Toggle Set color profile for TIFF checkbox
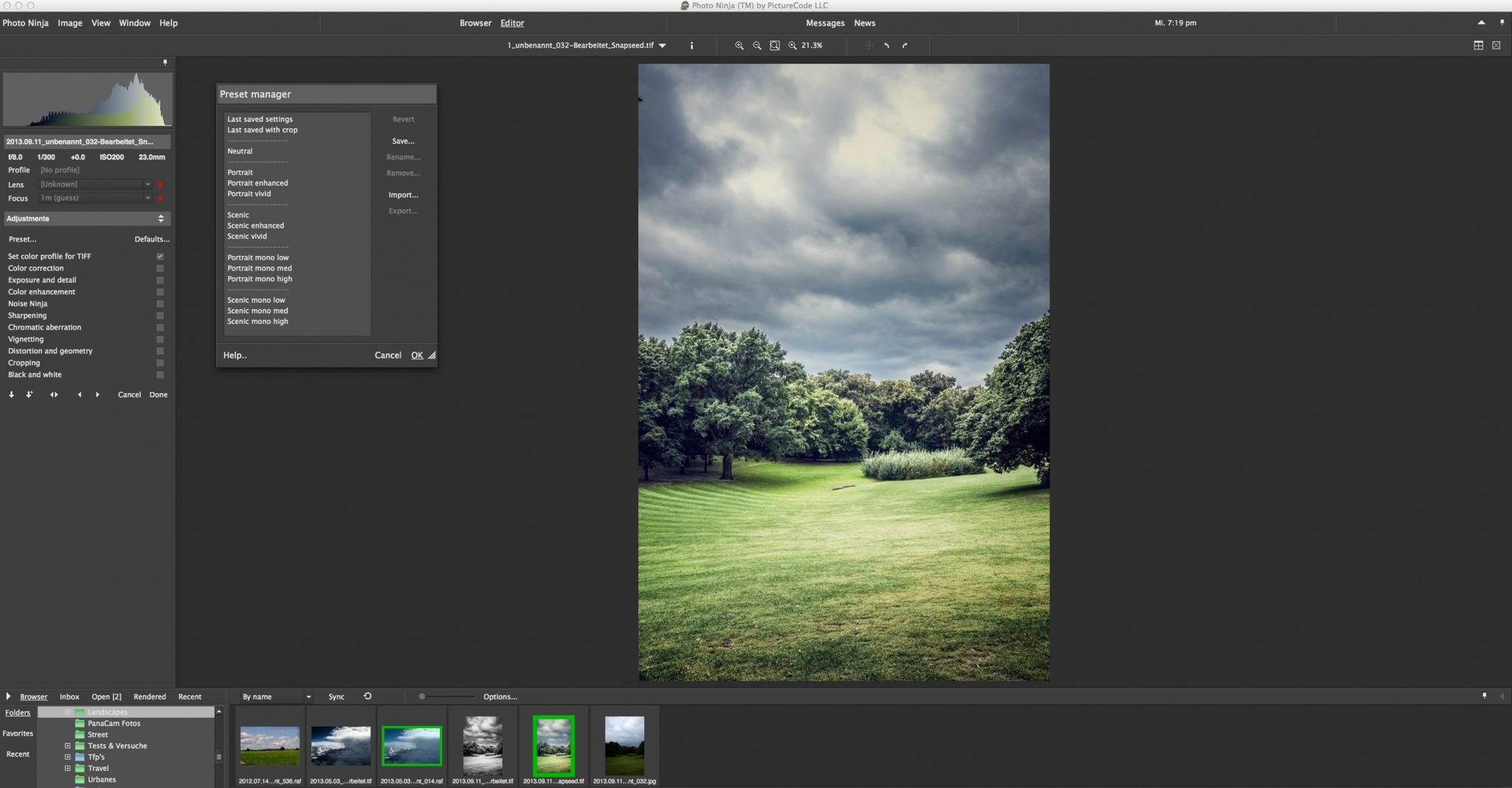 [160, 257]
